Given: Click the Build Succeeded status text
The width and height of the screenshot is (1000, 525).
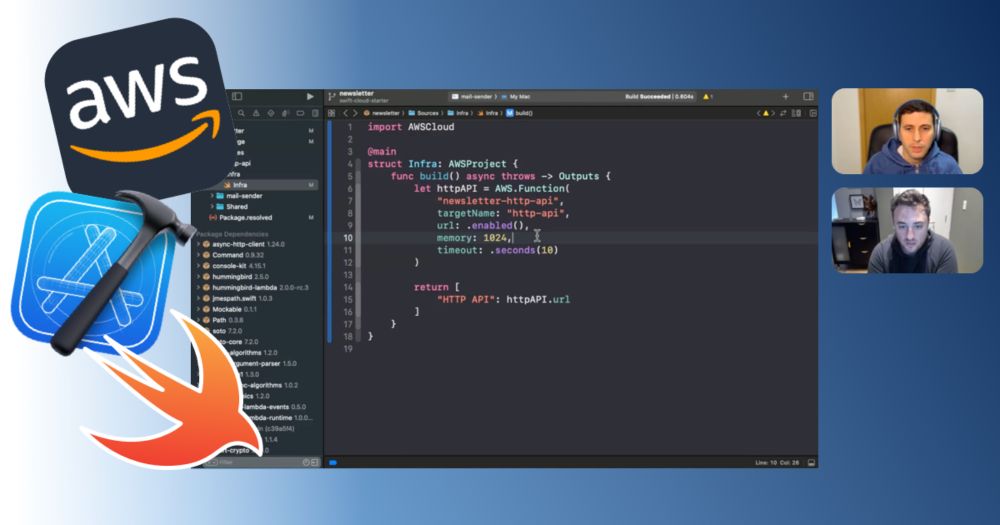Looking at the screenshot, I should [659, 97].
